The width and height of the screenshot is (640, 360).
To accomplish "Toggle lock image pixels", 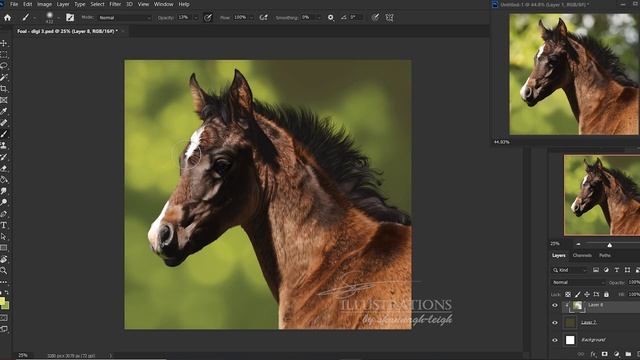I will (578, 294).
